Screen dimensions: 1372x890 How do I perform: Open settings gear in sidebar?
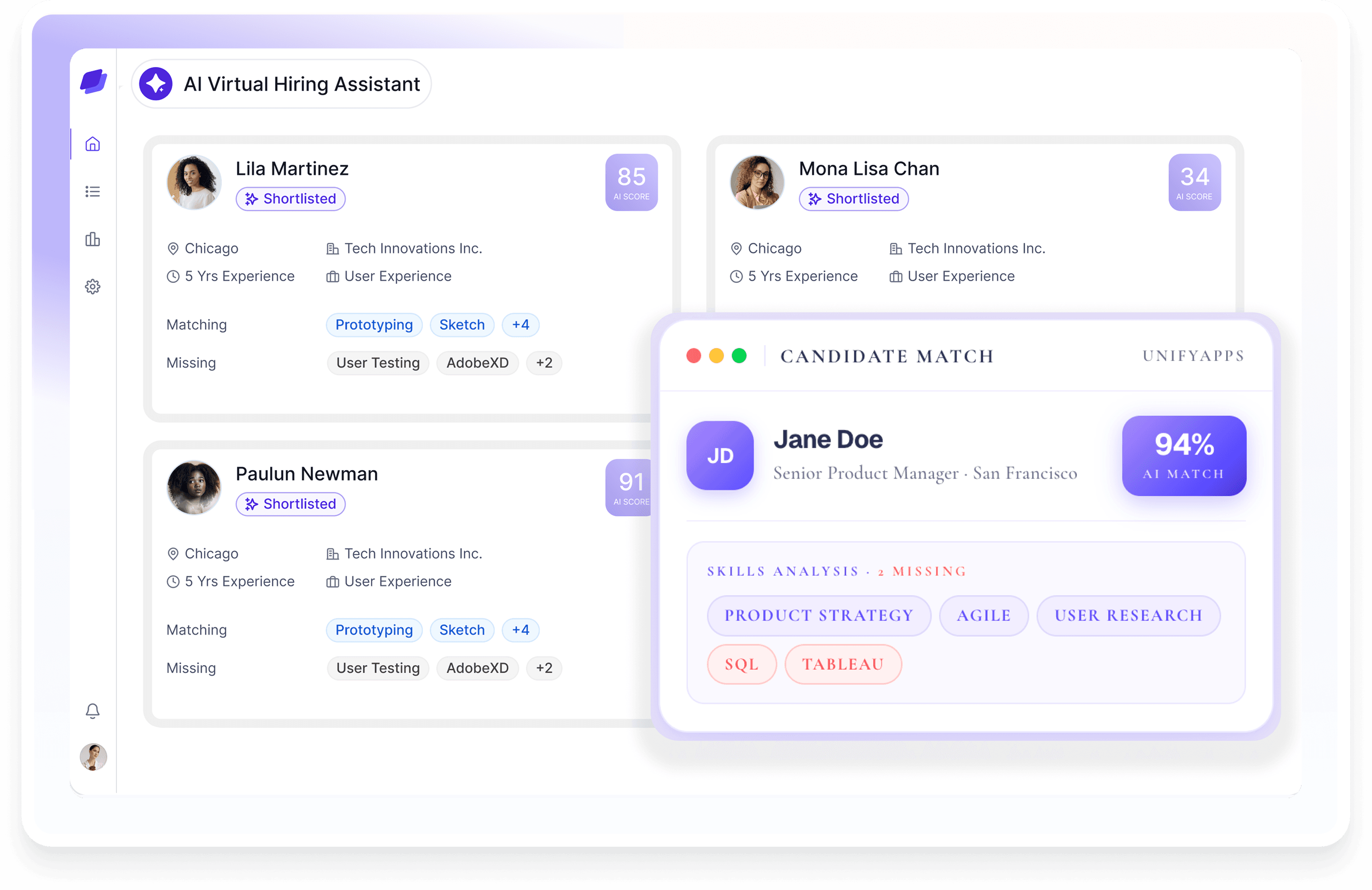click(92, 287)
